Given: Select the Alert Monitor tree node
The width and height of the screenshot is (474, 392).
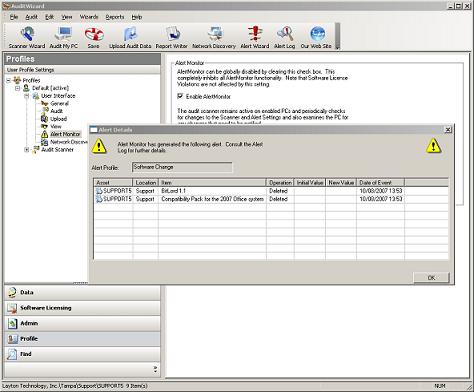Looking at the screenshot, I should point(65,134).
